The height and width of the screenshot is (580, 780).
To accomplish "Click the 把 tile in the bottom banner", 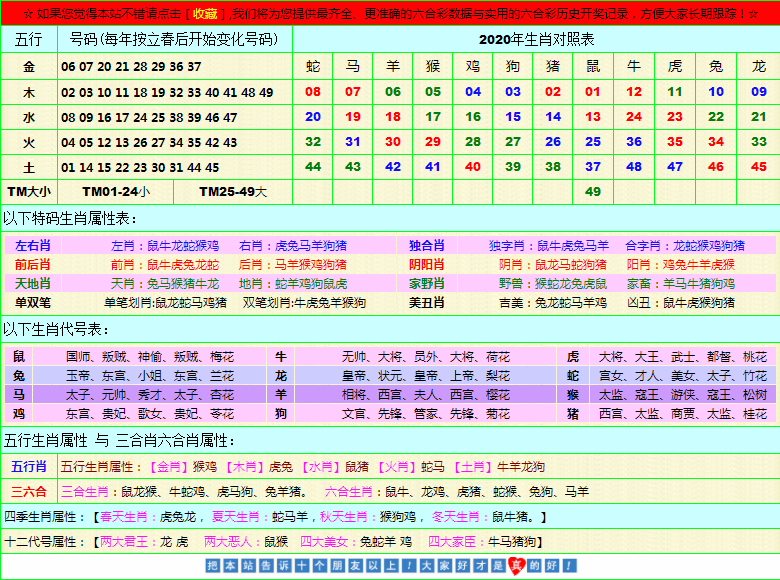I will pos(212,566).
